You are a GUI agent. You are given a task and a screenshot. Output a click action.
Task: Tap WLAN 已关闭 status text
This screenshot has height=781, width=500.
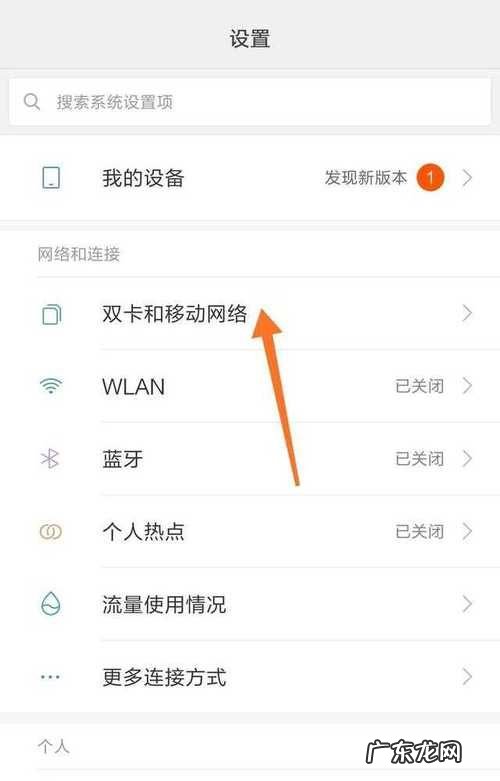[x=419, y=386]
